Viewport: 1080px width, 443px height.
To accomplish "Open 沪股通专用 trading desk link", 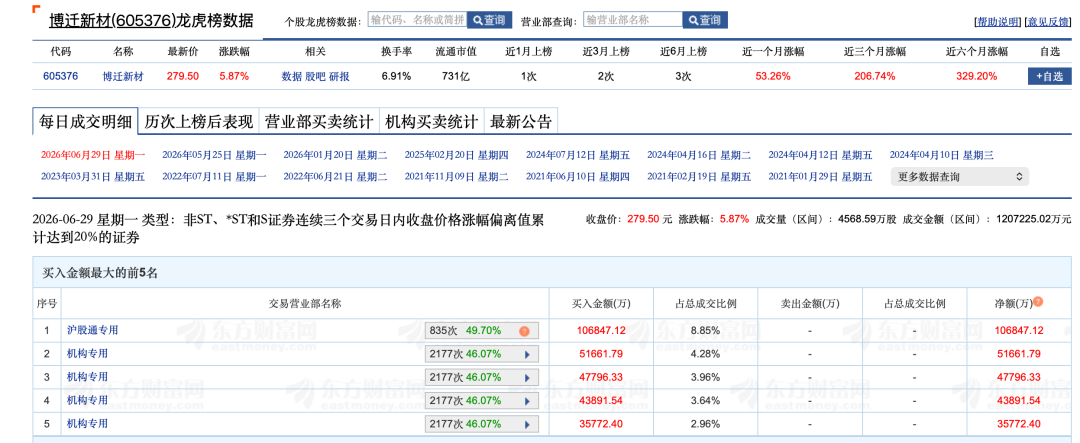I will [92, 330].
